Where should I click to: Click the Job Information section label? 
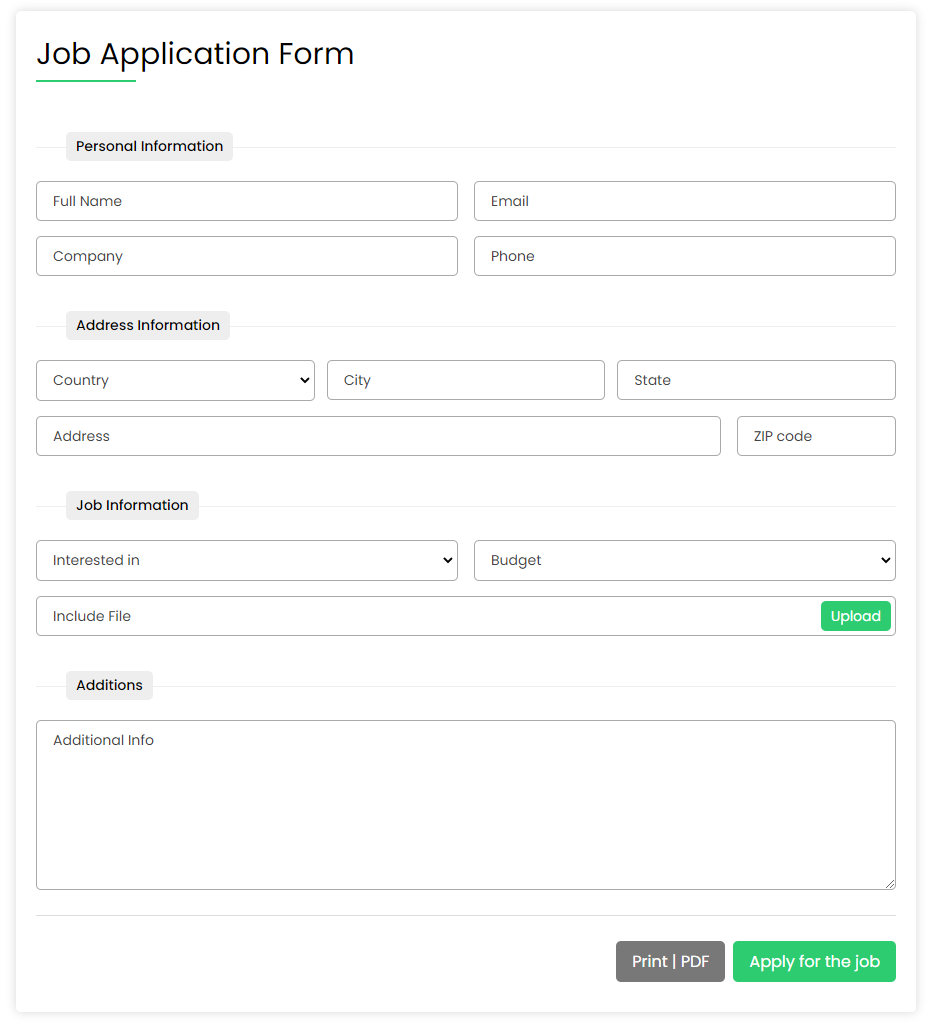coord(131,505)
